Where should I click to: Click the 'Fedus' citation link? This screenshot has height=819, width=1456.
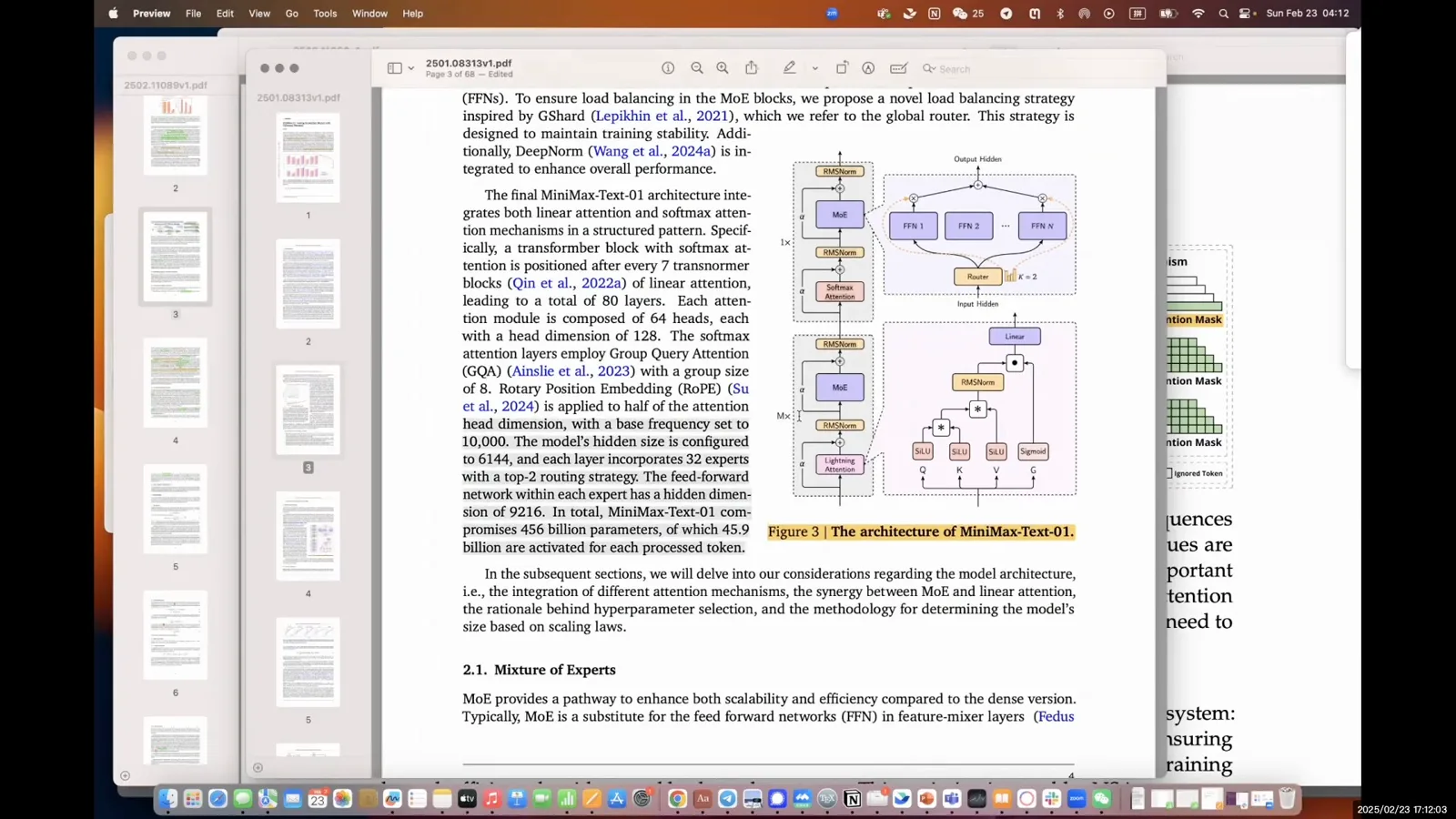point(1056,717)
